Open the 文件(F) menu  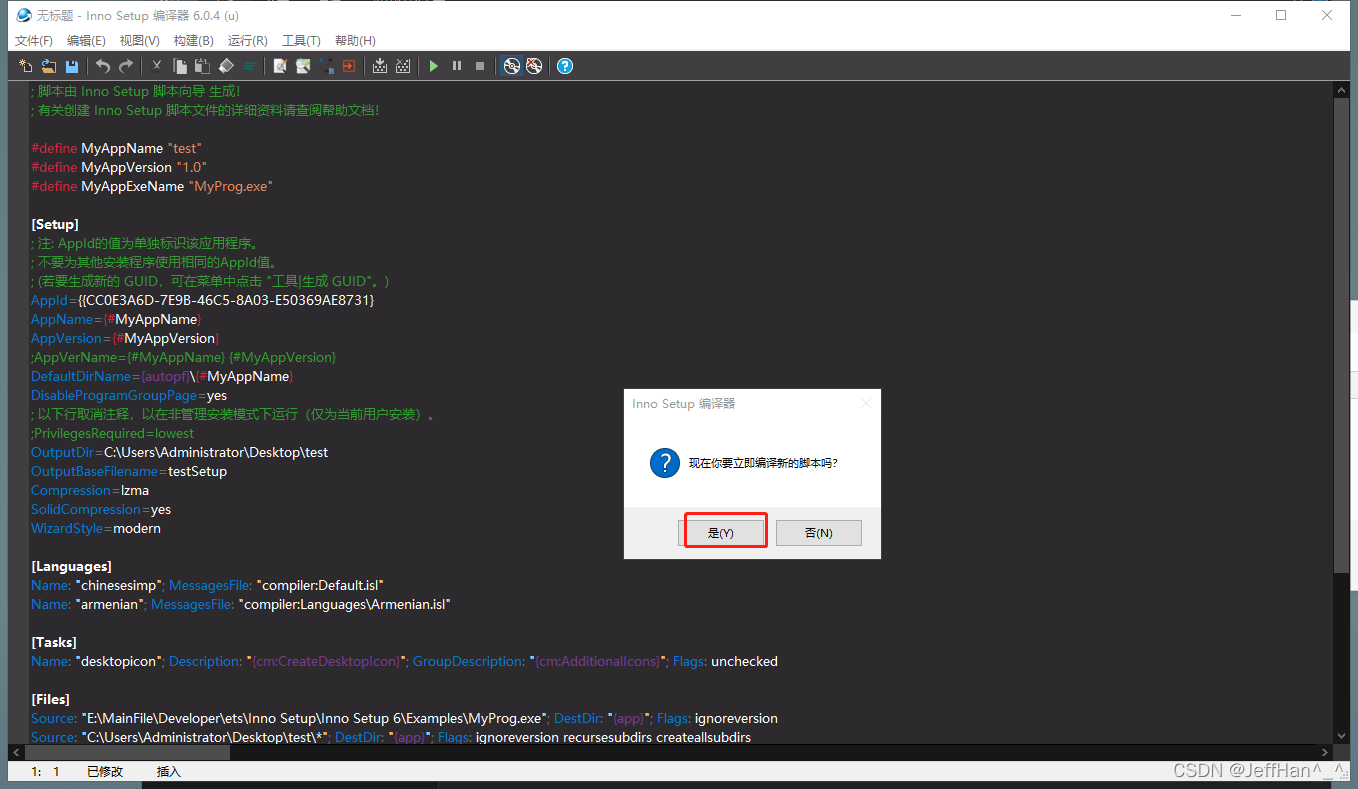coord(33,40)
